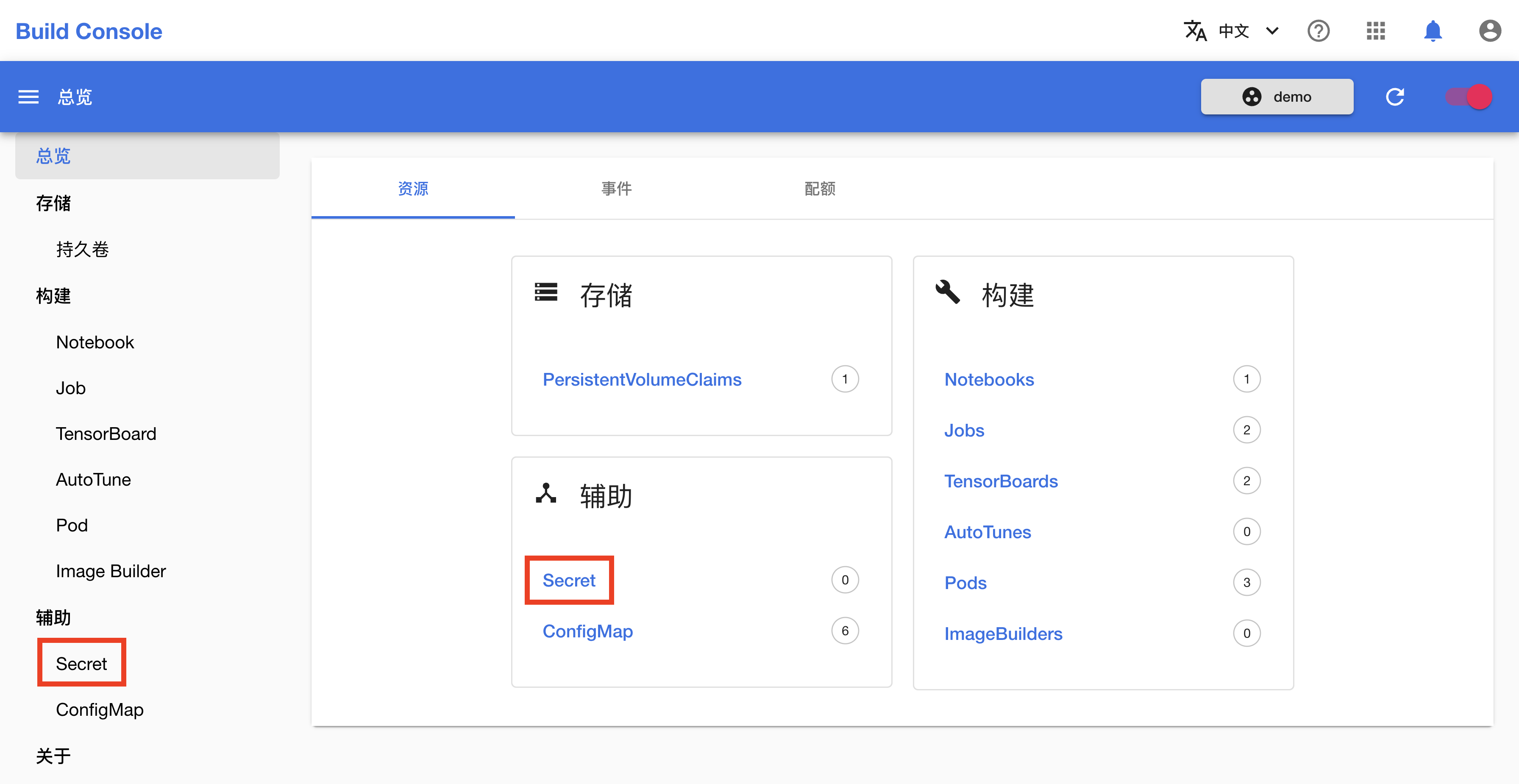1519x784 pixels.
Task: Click the hamburger menu icon top-left
Action: [29, 96]
